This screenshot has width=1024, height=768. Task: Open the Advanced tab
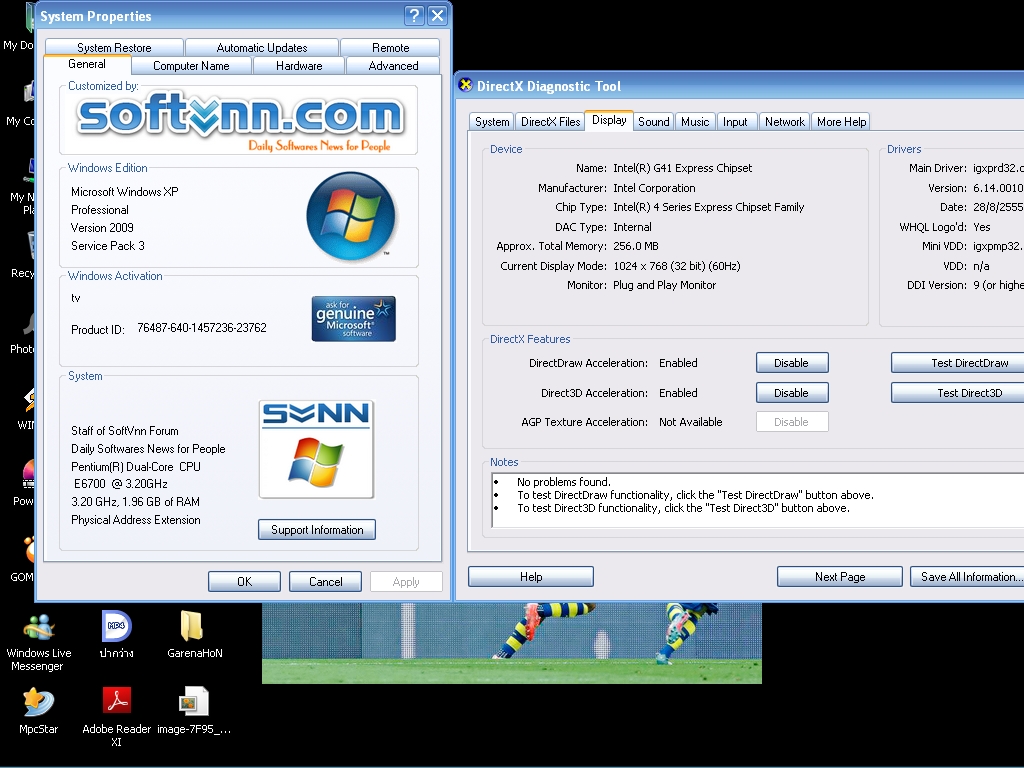coord(393,66)
